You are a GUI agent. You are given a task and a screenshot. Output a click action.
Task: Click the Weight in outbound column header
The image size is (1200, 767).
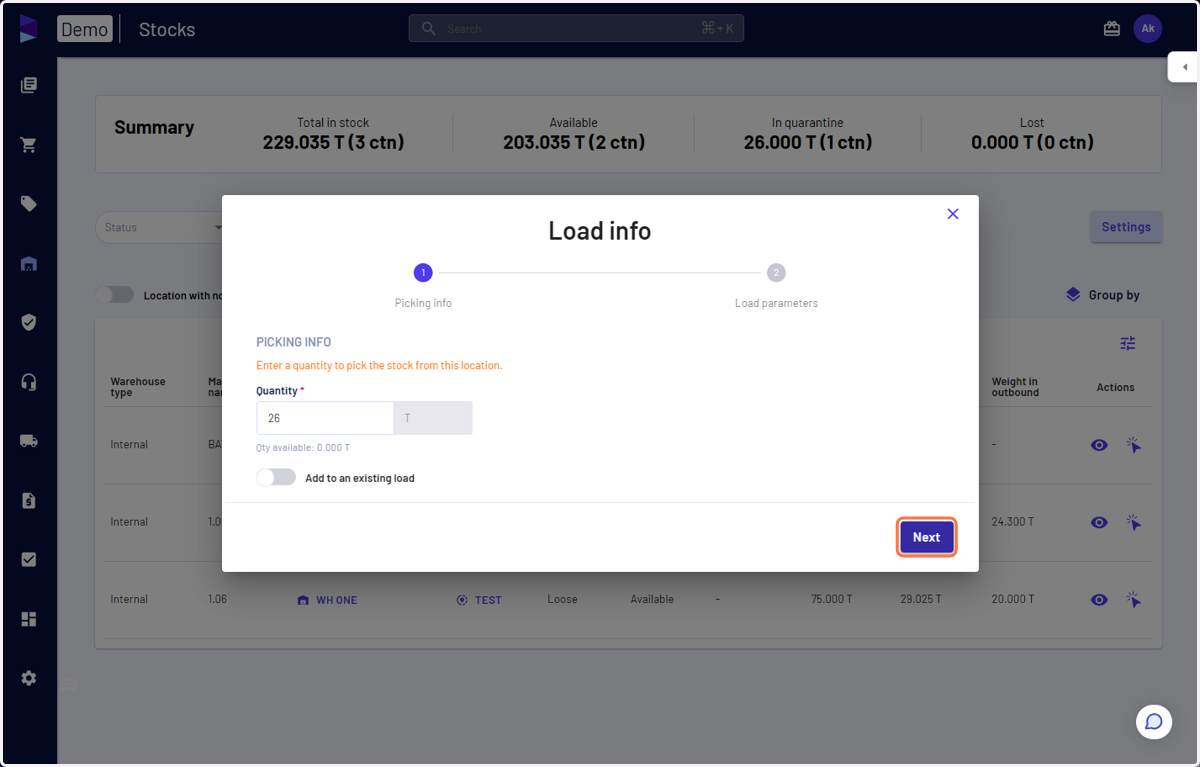1015,387
